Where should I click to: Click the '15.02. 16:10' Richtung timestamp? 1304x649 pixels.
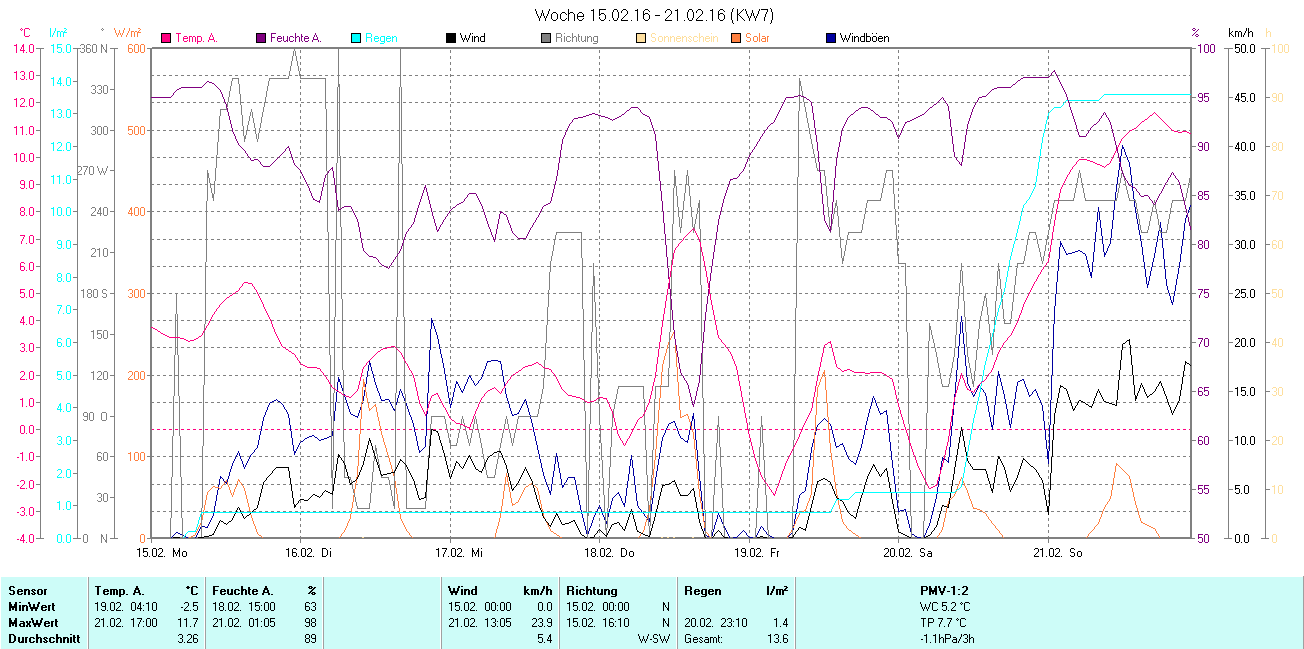[598, 621]
